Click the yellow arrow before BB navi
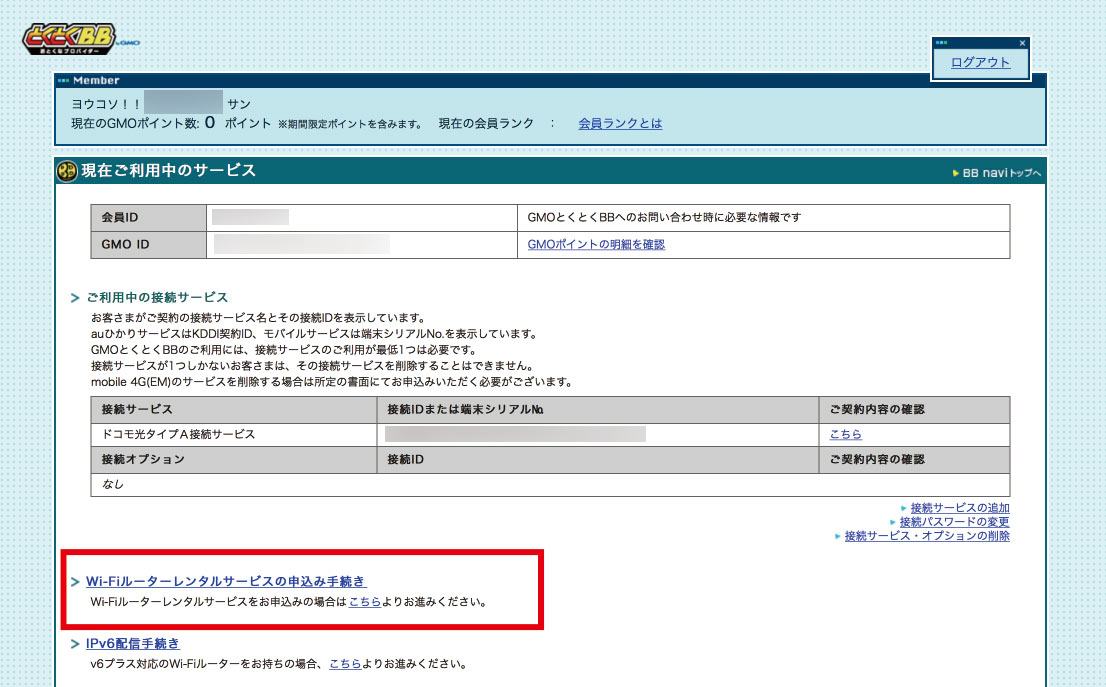This screenshot has height=687, width=1106. tap(956, 173)
